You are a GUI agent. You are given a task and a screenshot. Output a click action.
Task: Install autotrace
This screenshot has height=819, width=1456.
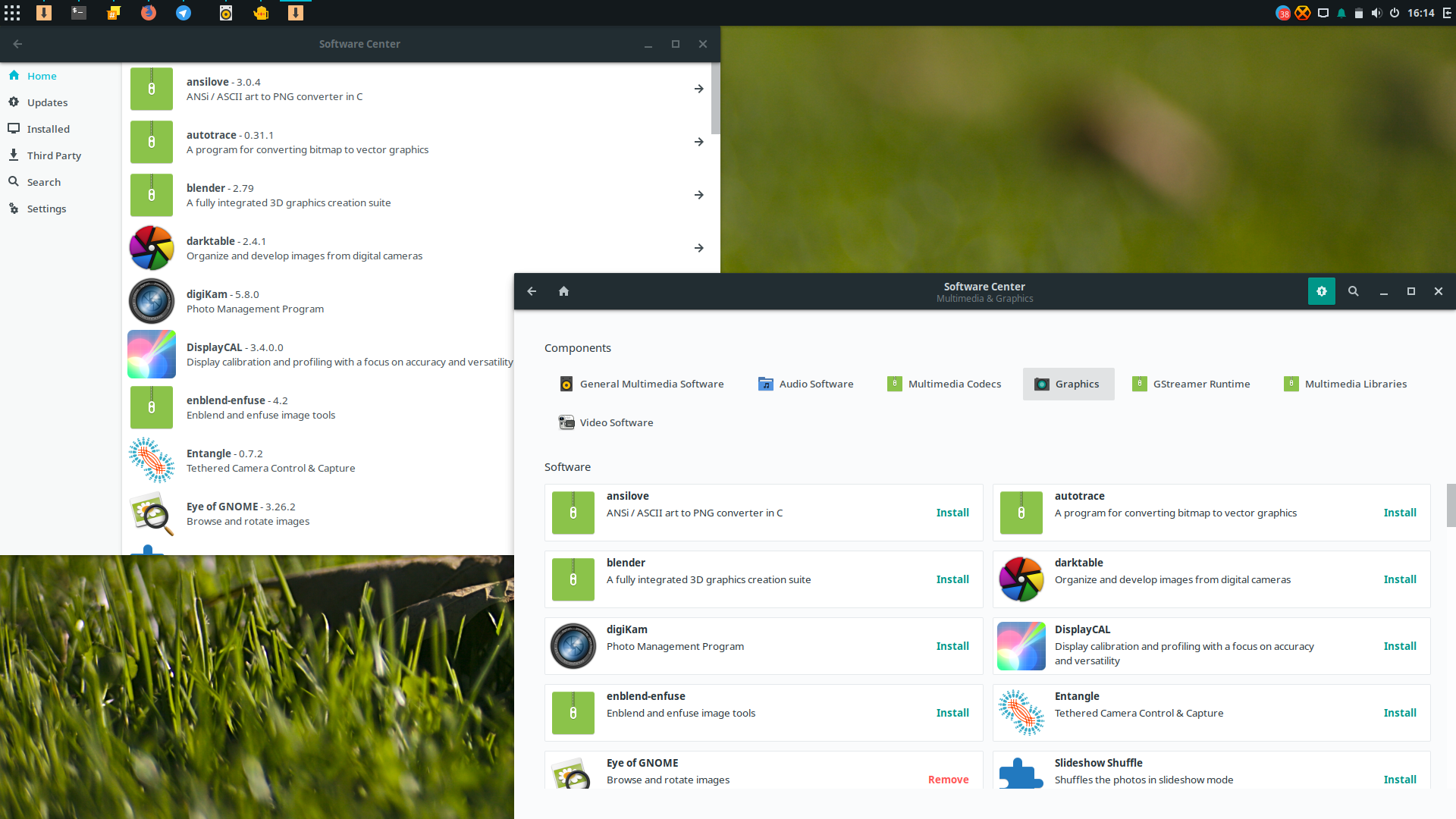click(1400, 513)
